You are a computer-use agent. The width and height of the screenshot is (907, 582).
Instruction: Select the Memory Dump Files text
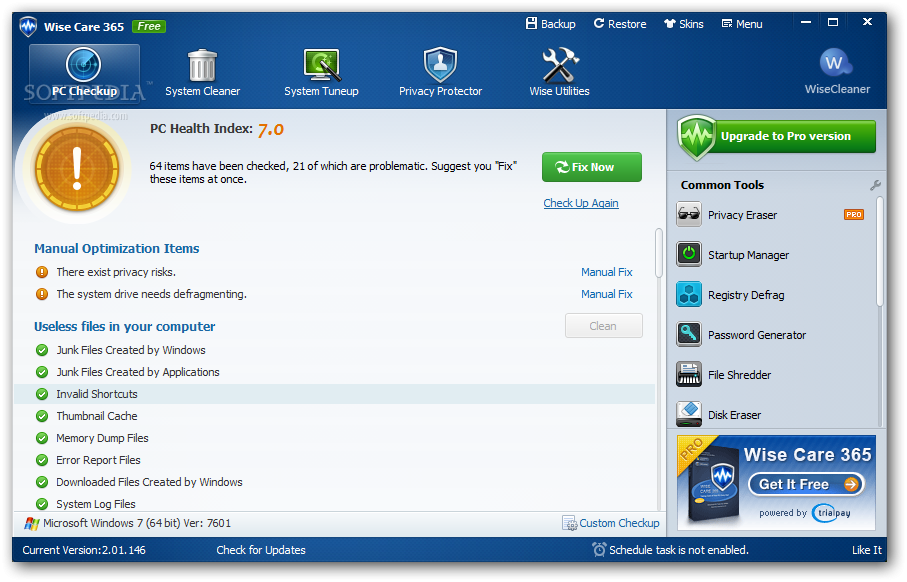point(102,438)
